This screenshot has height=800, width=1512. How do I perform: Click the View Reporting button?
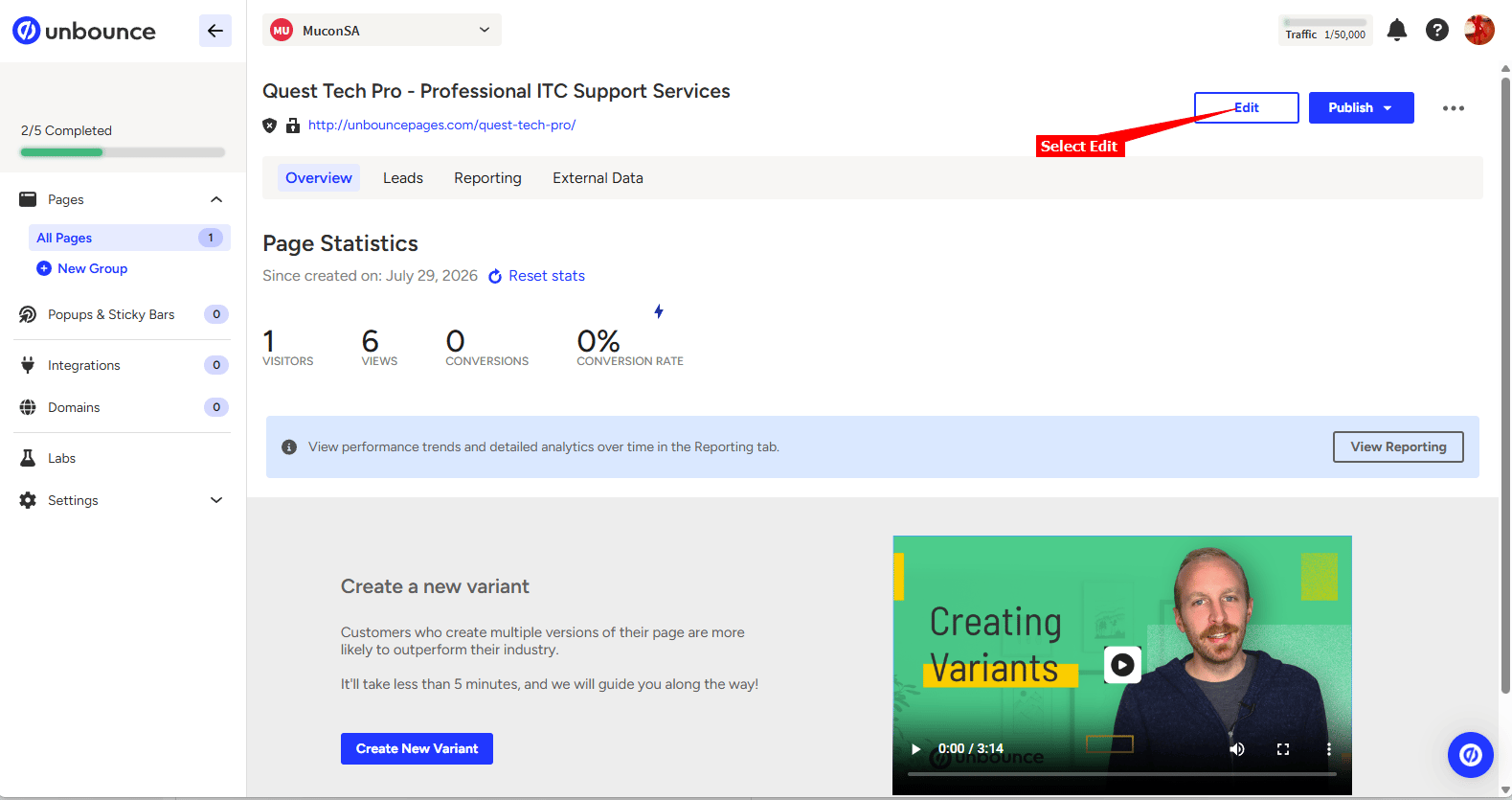pyautogui.click(x=1398, y=447)
